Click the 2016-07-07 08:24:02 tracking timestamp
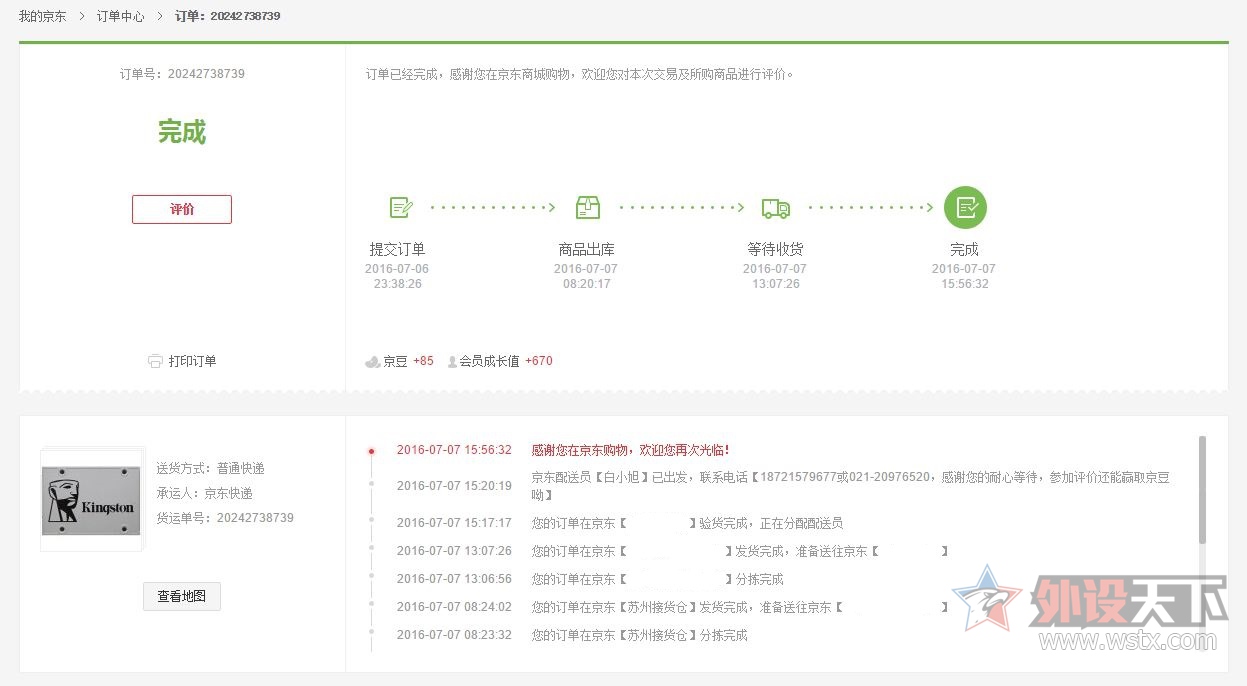 coord(454,607)
